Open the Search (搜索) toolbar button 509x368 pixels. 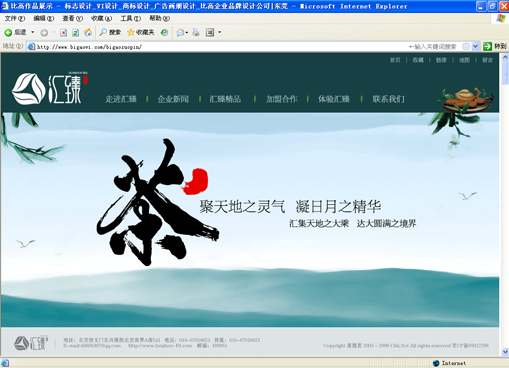110,32
